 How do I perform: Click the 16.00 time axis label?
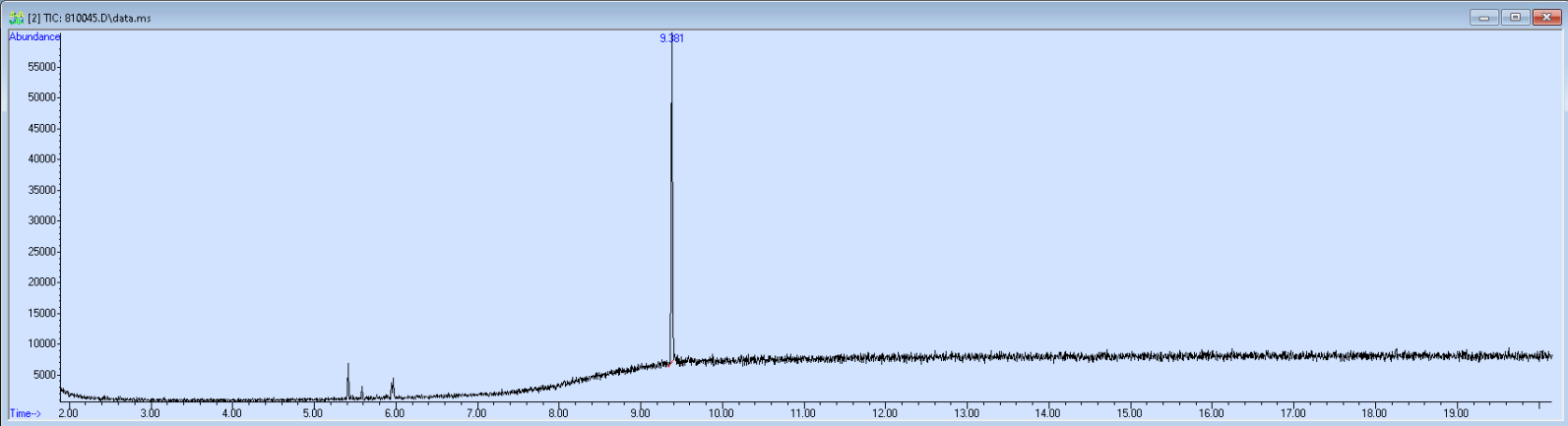[x=1212, y=413]
